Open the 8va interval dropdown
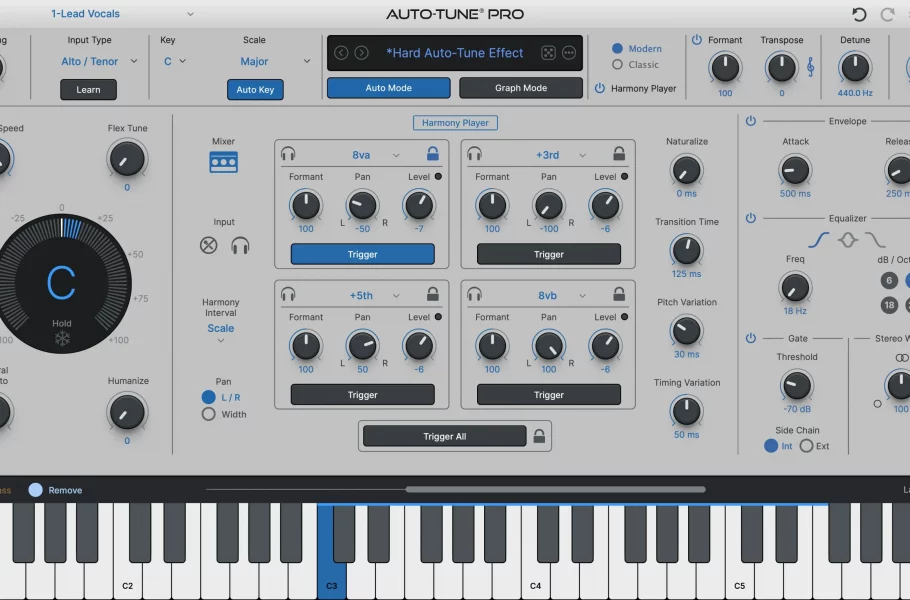Screen dimensions: 910x600 coord(375,155)
